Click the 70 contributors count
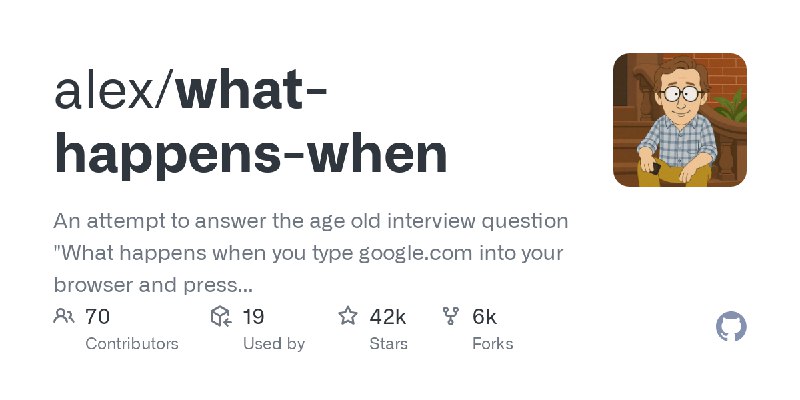The image size is (800, 400). pos(97,317)
